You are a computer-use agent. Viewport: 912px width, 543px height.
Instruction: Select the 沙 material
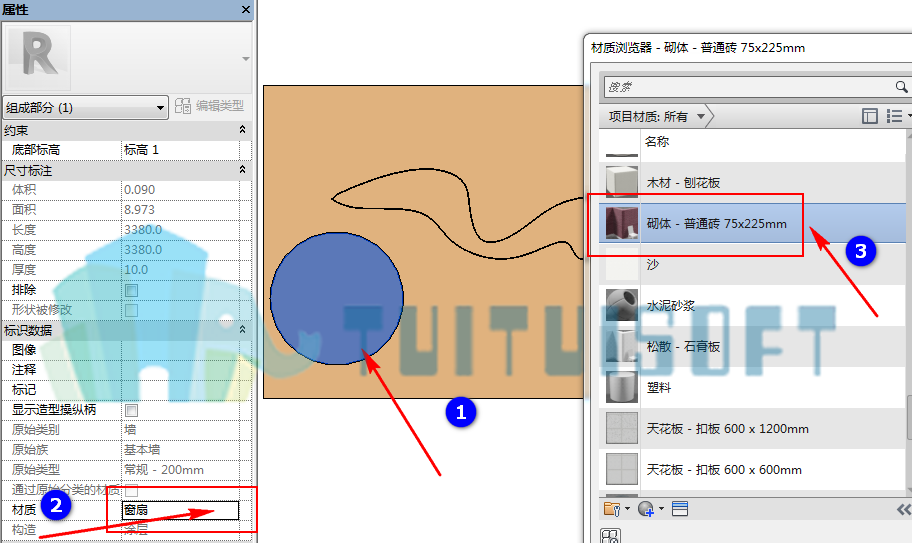coord(753,265)
